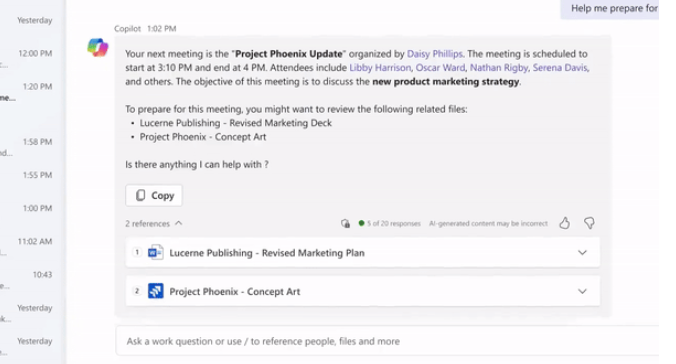Open Project Phoenix - Concept Art reference
The width and height of the screenshot is (676, 364).
(x=363, y=291)
